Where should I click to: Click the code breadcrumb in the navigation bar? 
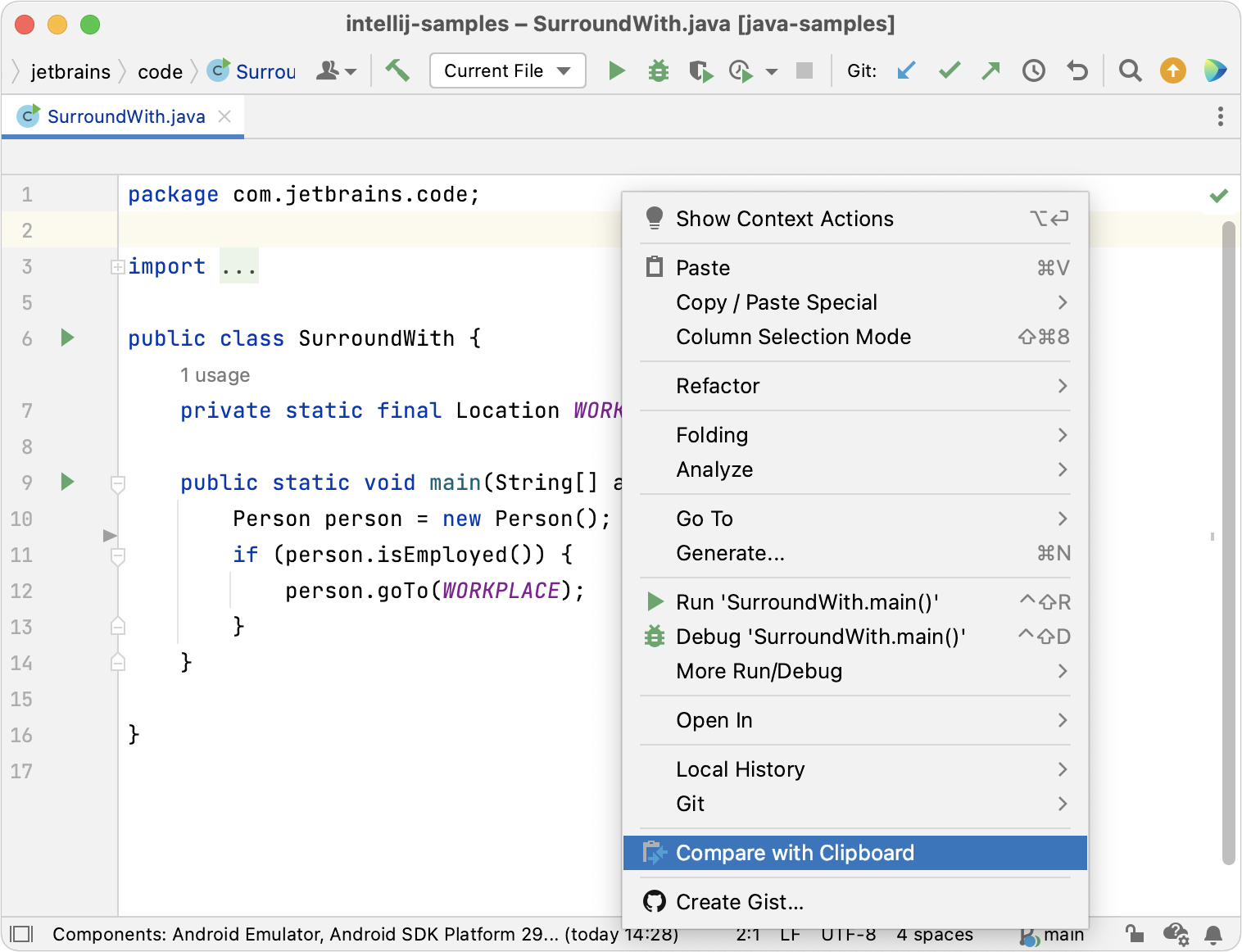coord(160,72)
